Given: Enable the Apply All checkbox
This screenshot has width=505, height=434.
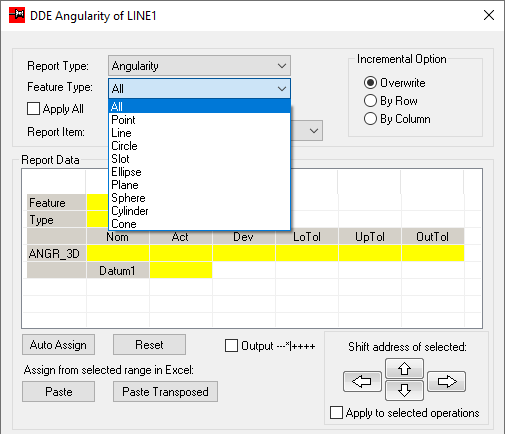Looking at the screenshot, I should tap(33, 109).
